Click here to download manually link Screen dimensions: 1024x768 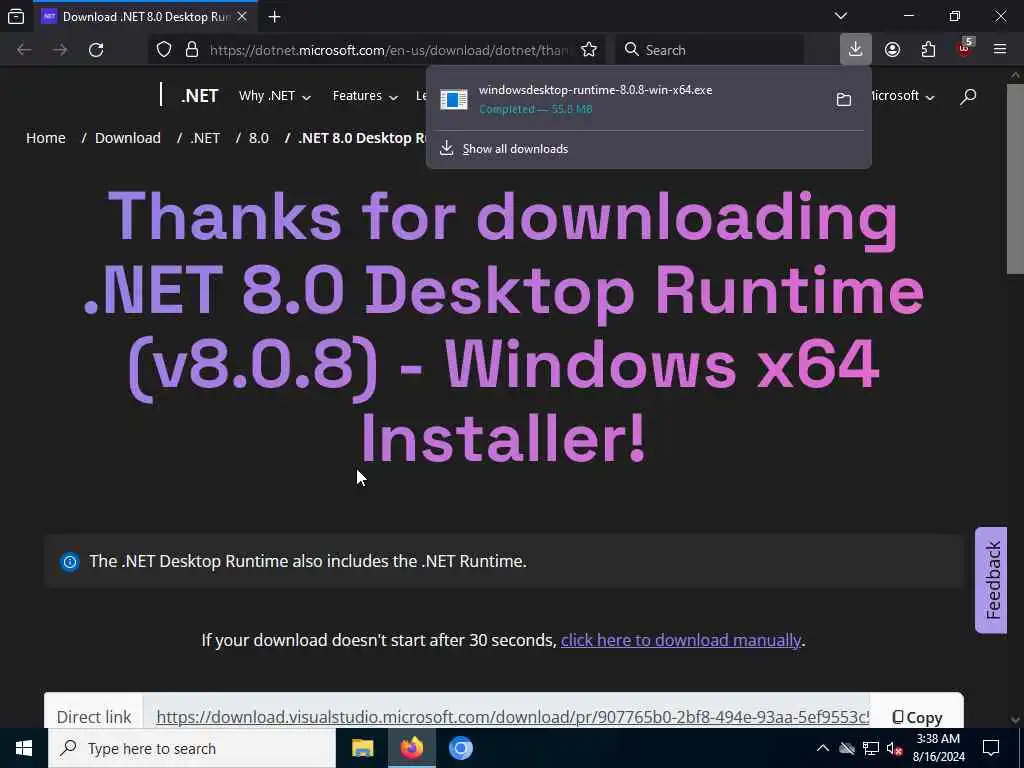coord(680,640)
